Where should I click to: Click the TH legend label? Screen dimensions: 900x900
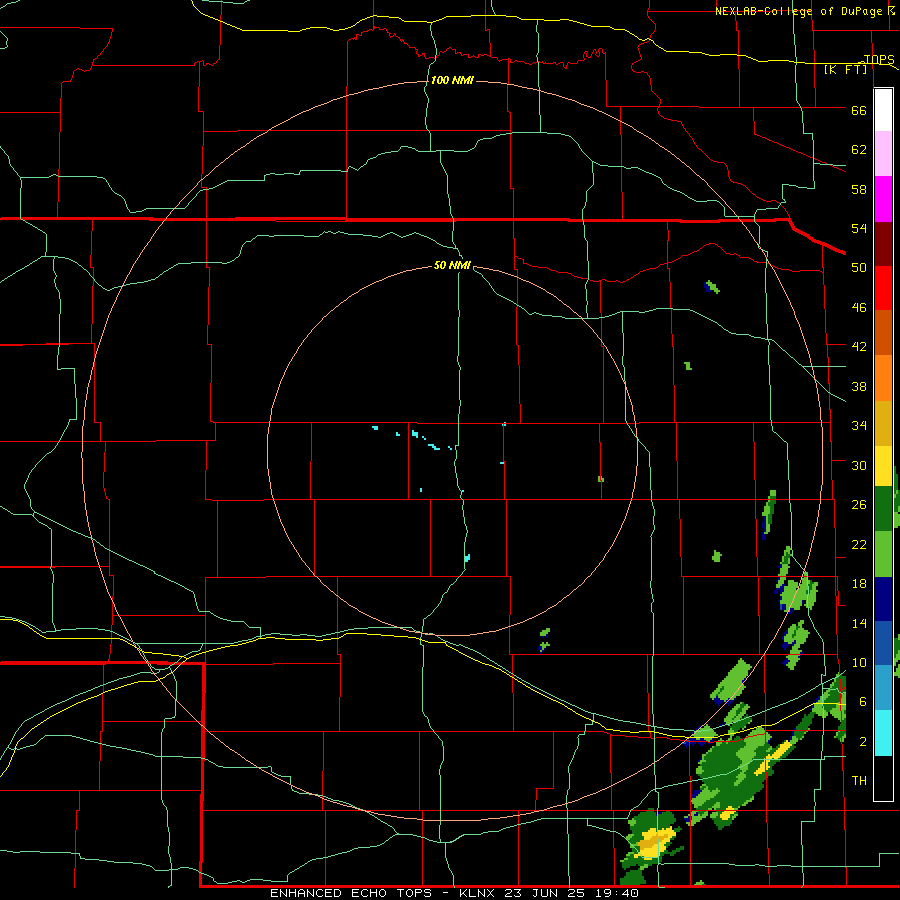click(859, 781)
